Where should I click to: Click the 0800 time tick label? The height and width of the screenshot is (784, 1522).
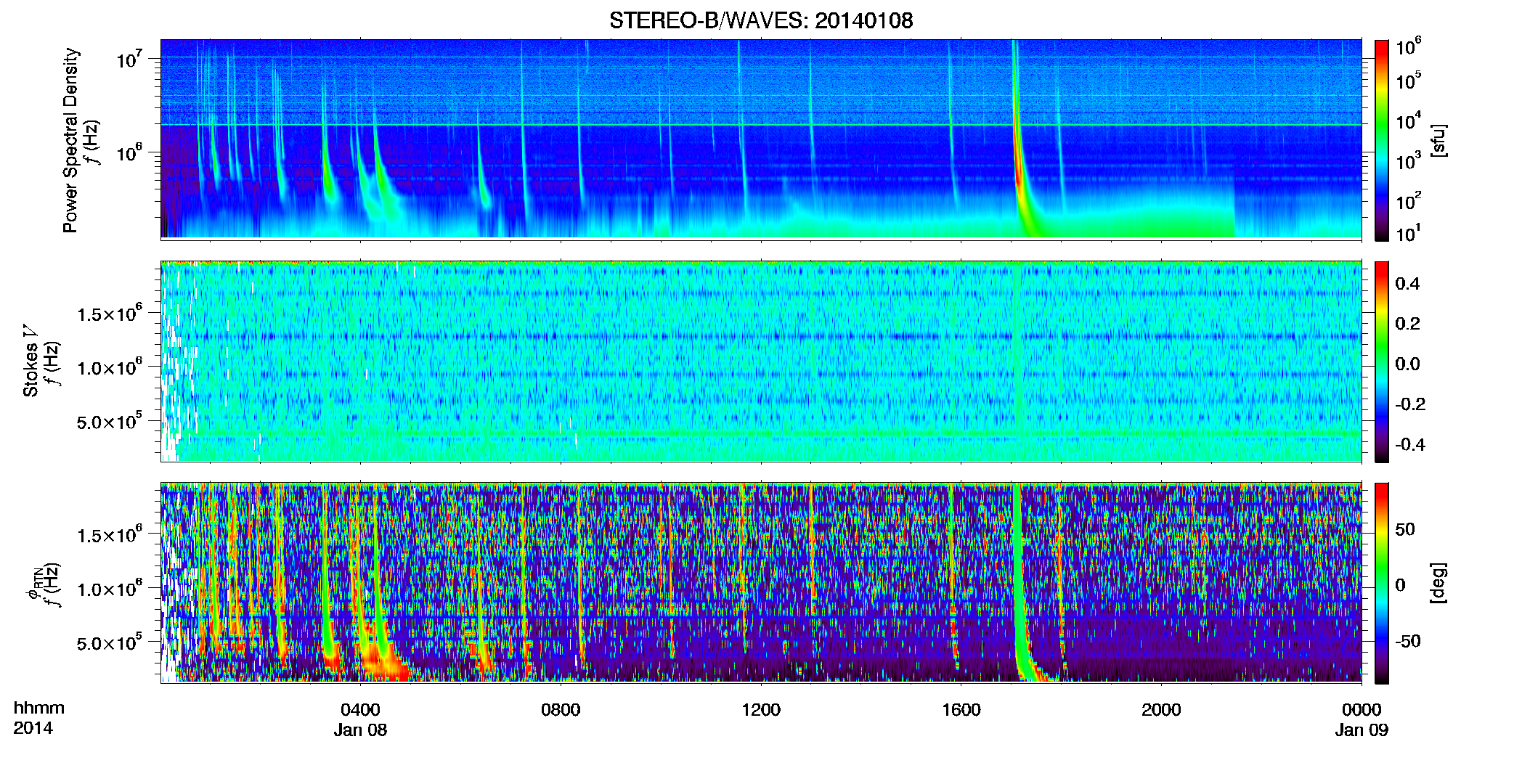[x=561, y=709]
